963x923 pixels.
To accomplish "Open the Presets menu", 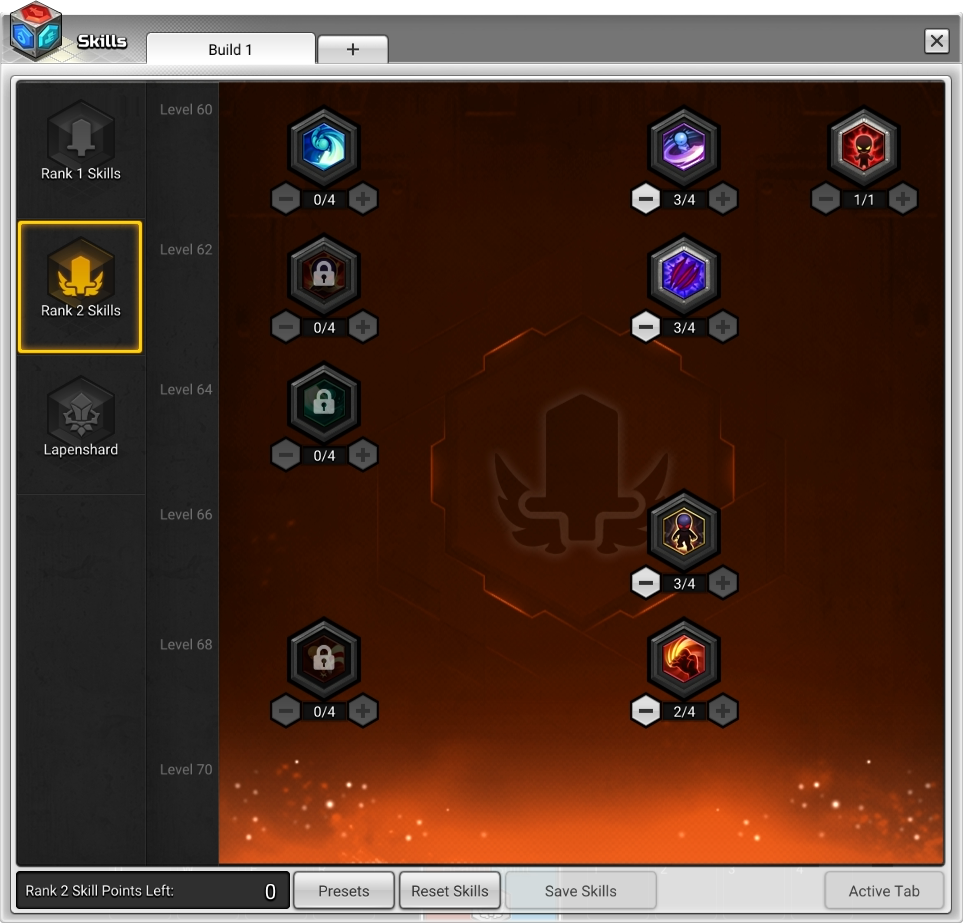I will coord(344,890).
